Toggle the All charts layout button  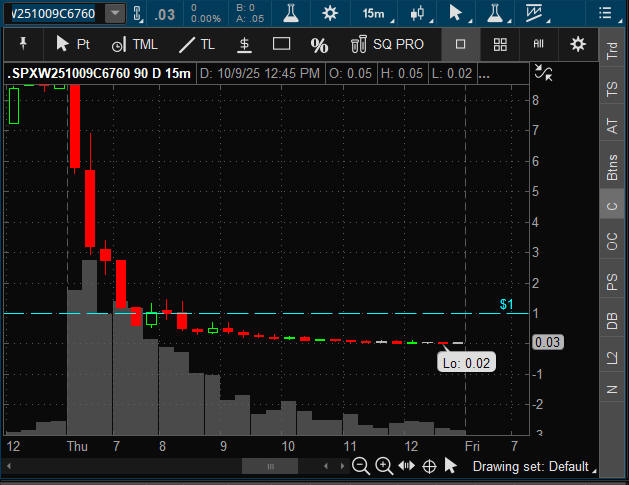click(x=538, y=44)
